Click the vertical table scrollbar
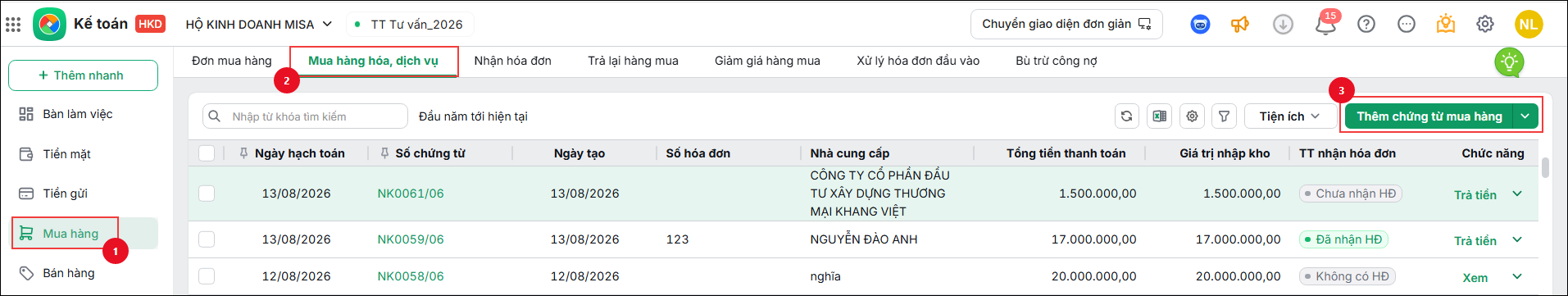 click(1545, 167)
